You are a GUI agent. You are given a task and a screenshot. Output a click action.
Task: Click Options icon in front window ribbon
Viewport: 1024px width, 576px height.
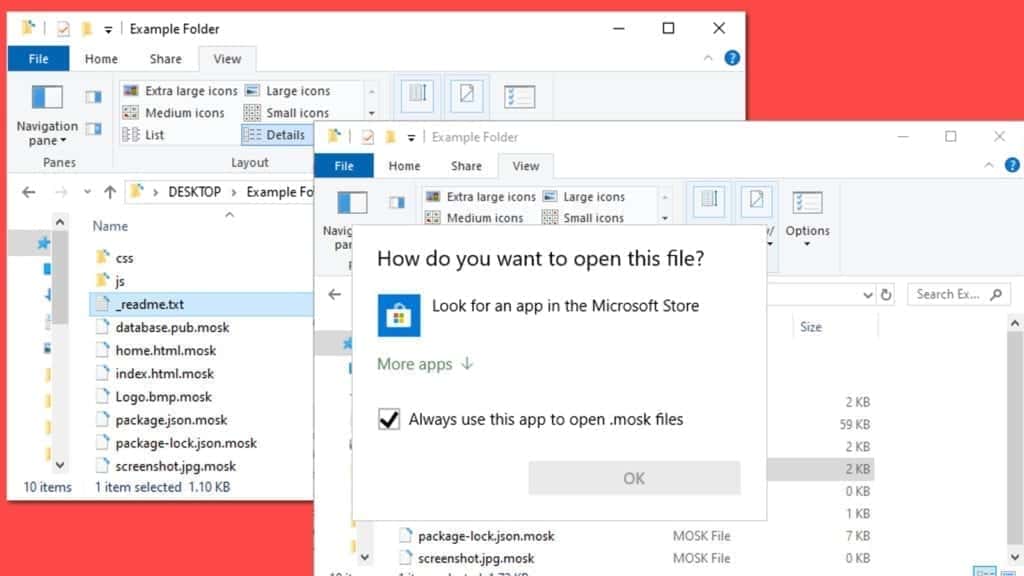point(807,203)
